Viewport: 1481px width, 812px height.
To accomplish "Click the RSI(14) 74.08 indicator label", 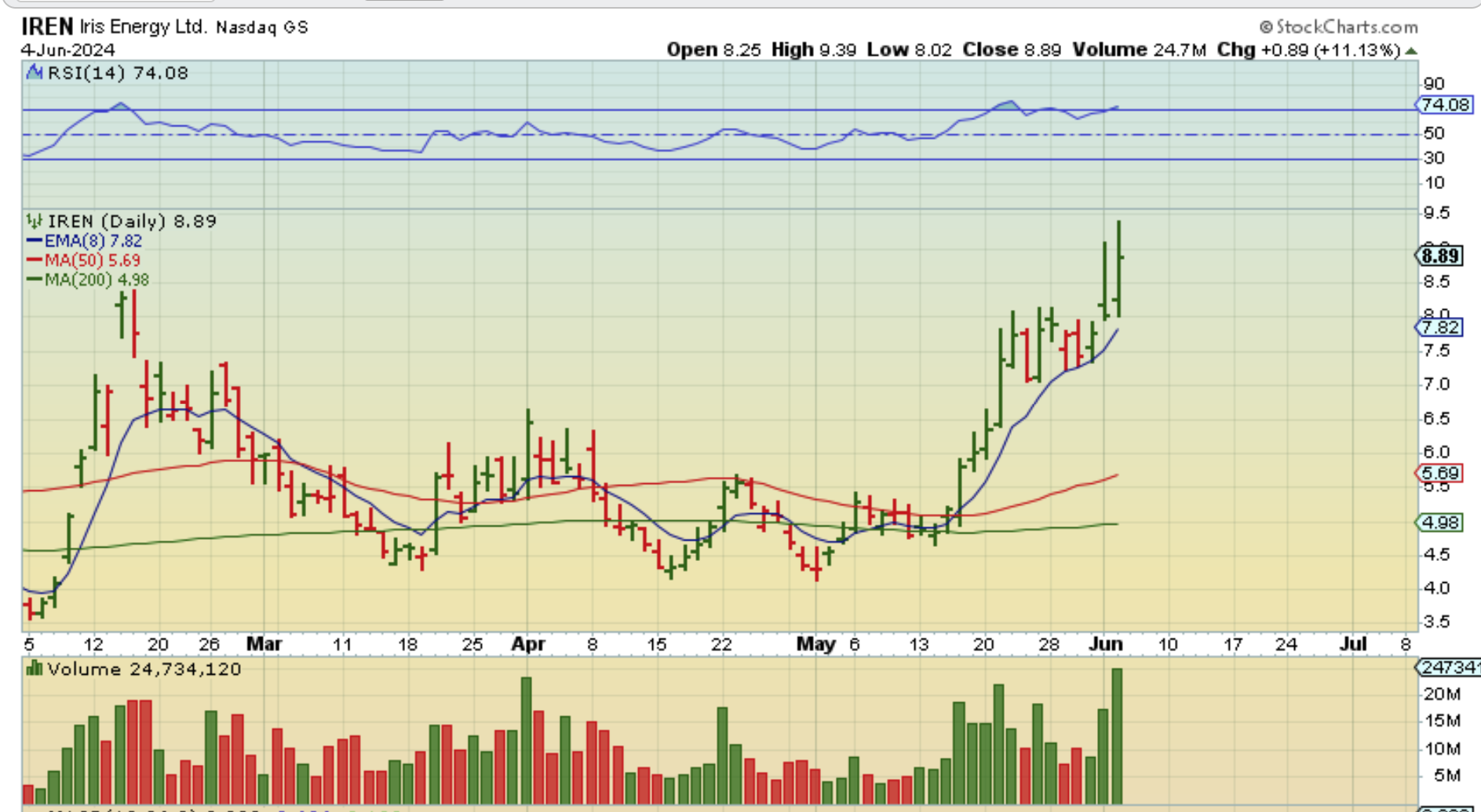I will pos(118,73).
